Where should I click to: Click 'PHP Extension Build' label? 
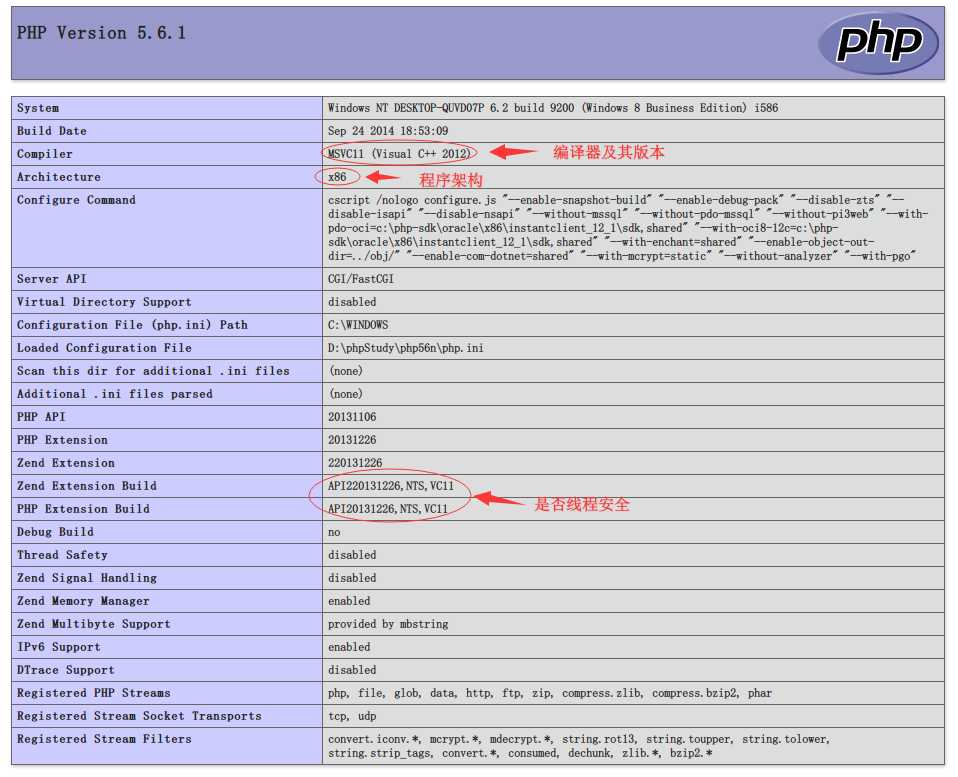(83, 509)
